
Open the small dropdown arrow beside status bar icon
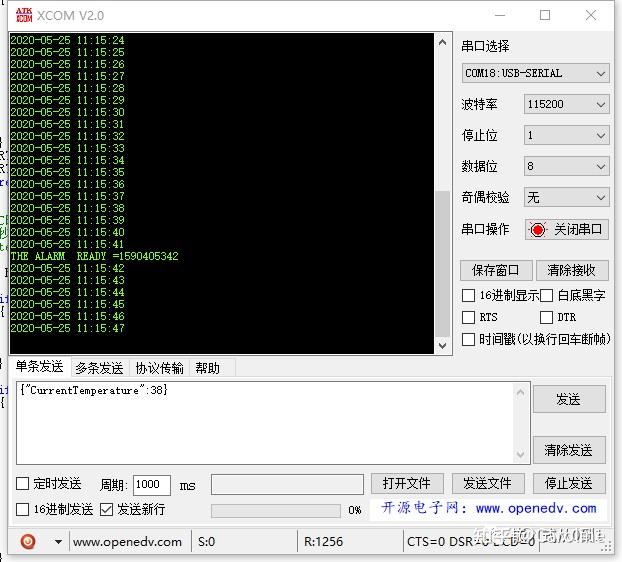(58, 542)
